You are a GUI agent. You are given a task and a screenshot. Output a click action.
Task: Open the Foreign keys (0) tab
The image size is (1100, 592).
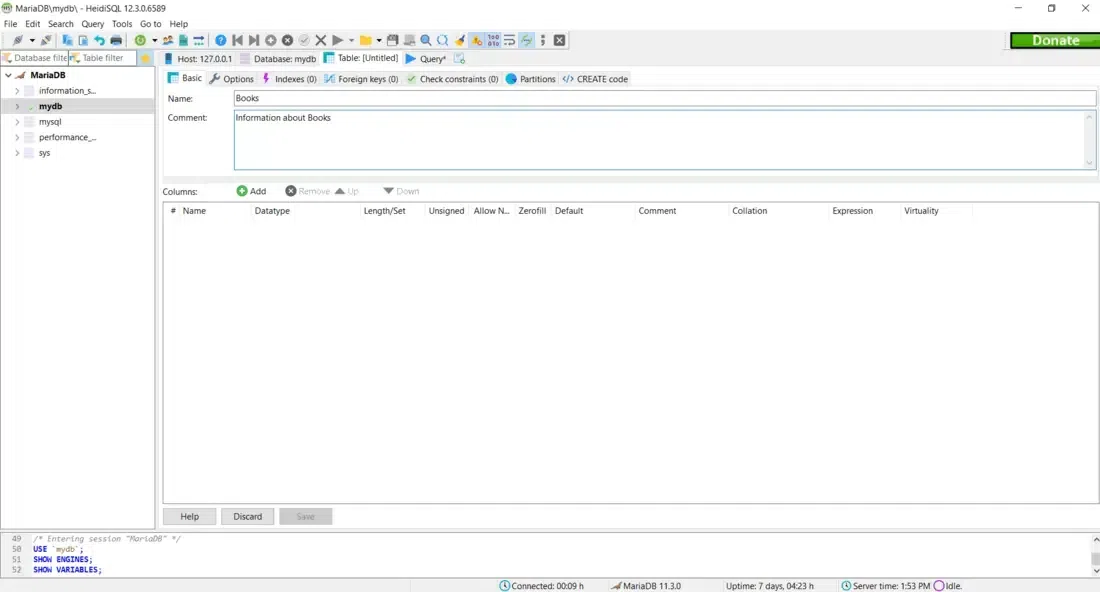pos(361,79)
